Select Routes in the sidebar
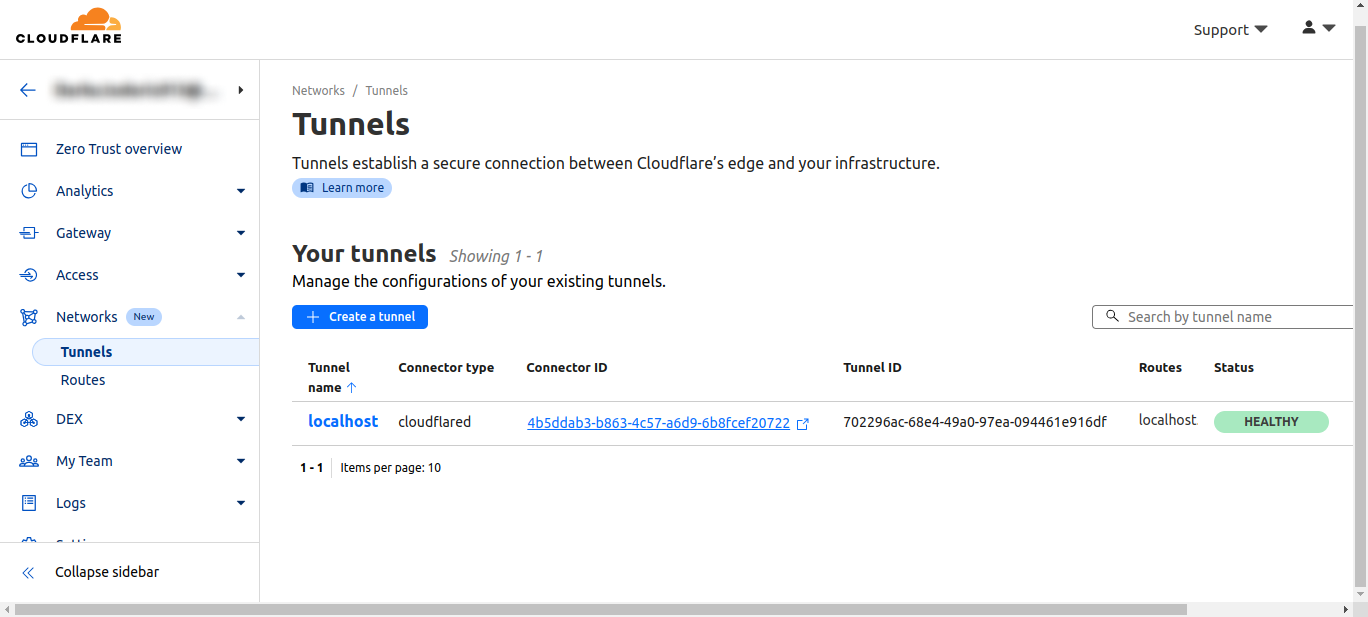The height and width of the screenshot is (617, 1368). (x=83, y=380)
